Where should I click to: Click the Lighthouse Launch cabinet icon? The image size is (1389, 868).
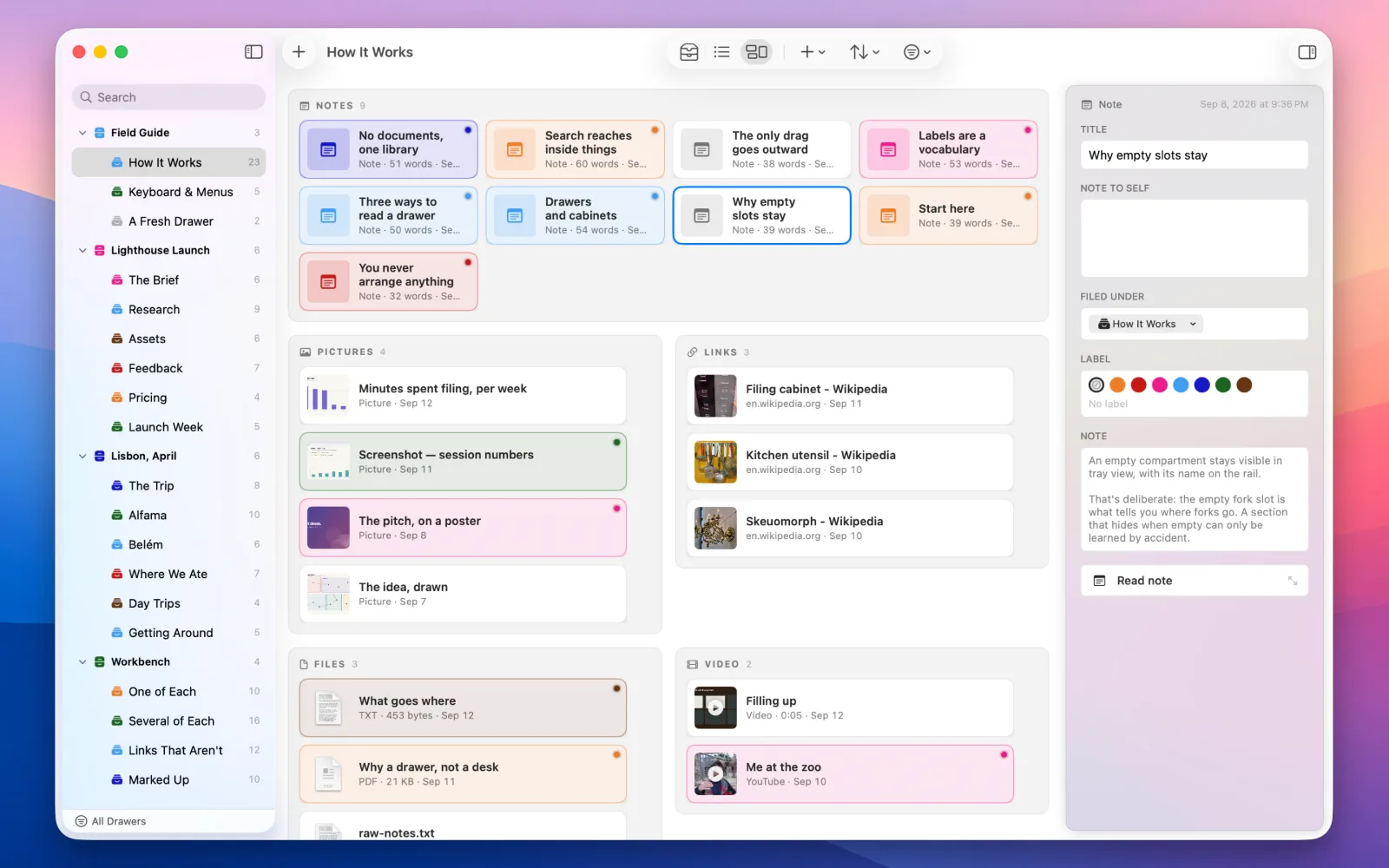tap(100, 250)
